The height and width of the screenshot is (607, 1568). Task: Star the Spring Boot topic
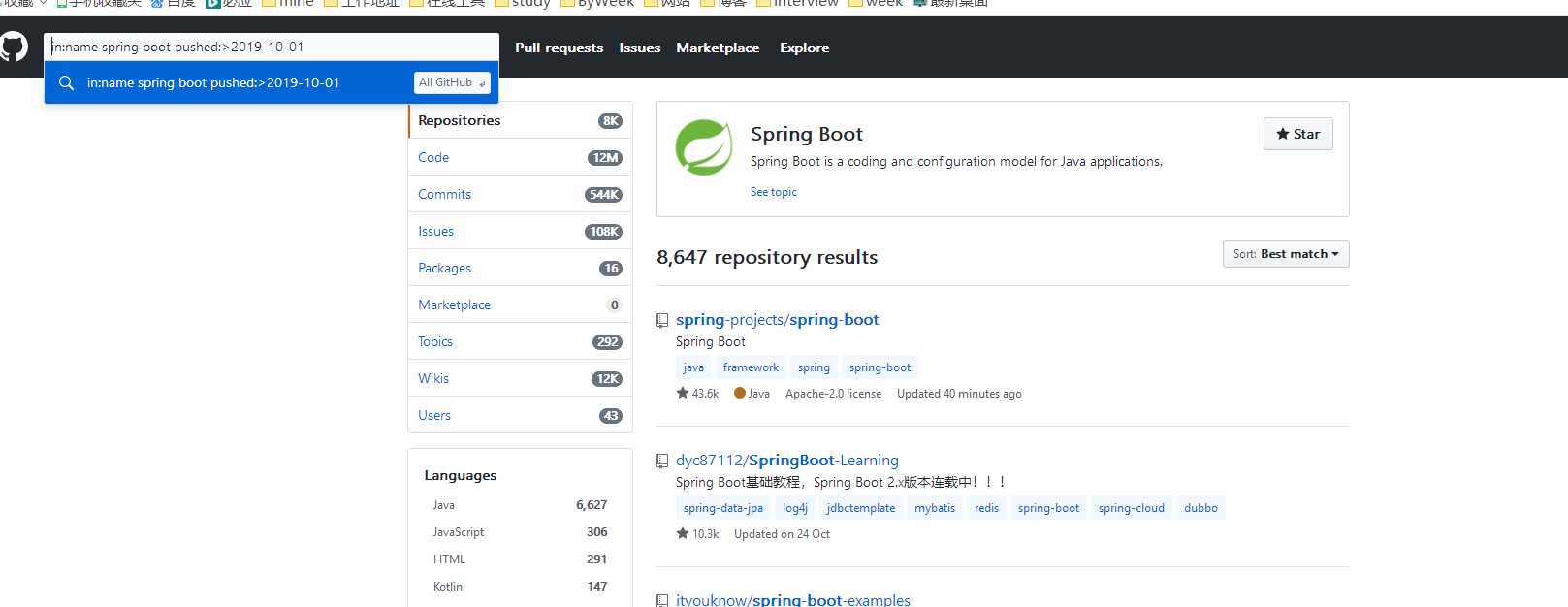[1298, 134]
